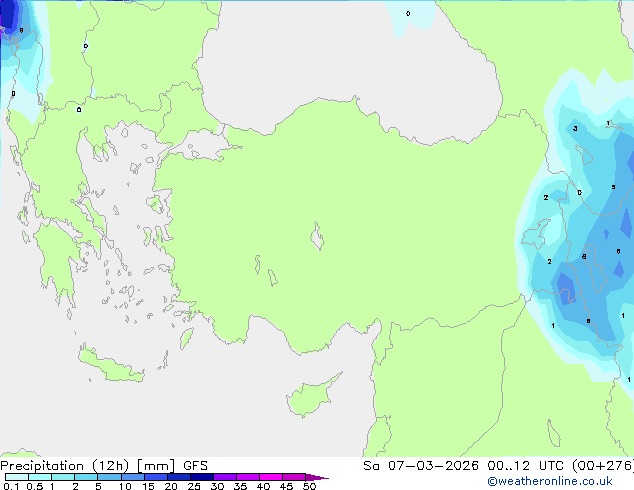The width and height of the screenshot is (634, 490).
Task: Click the 30–35 mm purple legend swatch
Action: point(225,477)
